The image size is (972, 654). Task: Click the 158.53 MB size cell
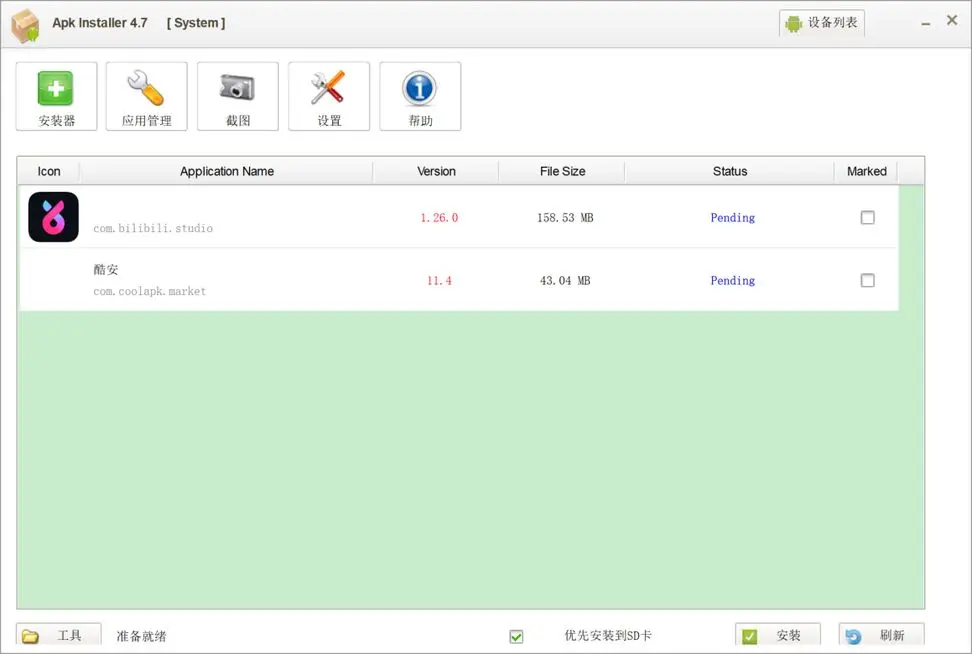click(x=565, y=218)
